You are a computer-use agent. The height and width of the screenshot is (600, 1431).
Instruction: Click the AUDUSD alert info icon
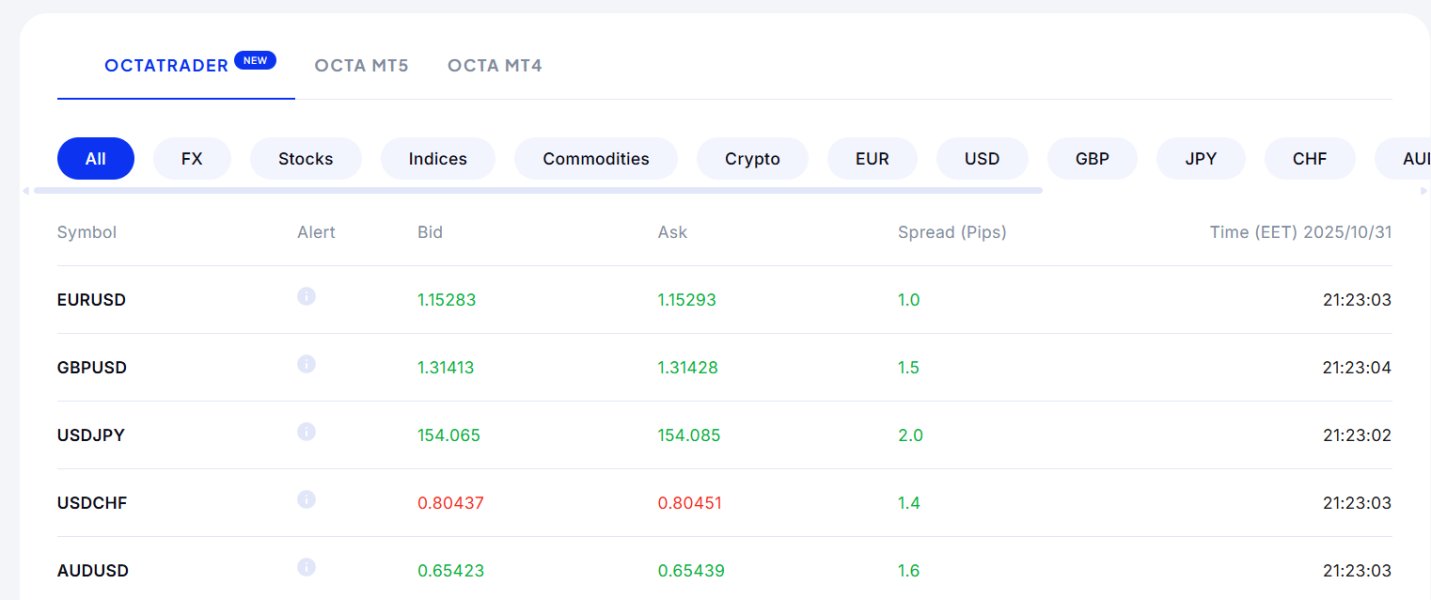click(x=307, y=567)
